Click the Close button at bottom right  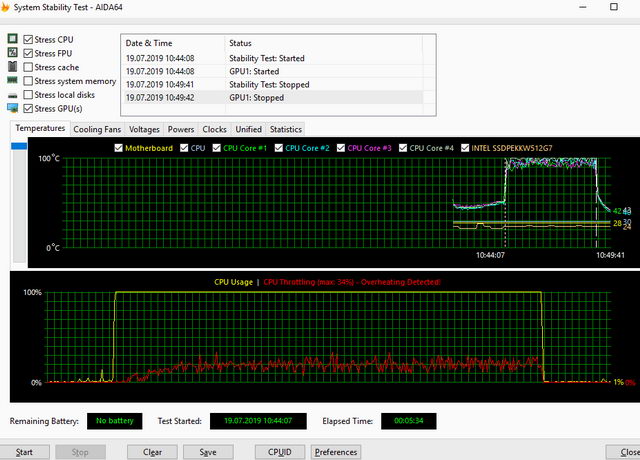[623, 452]
